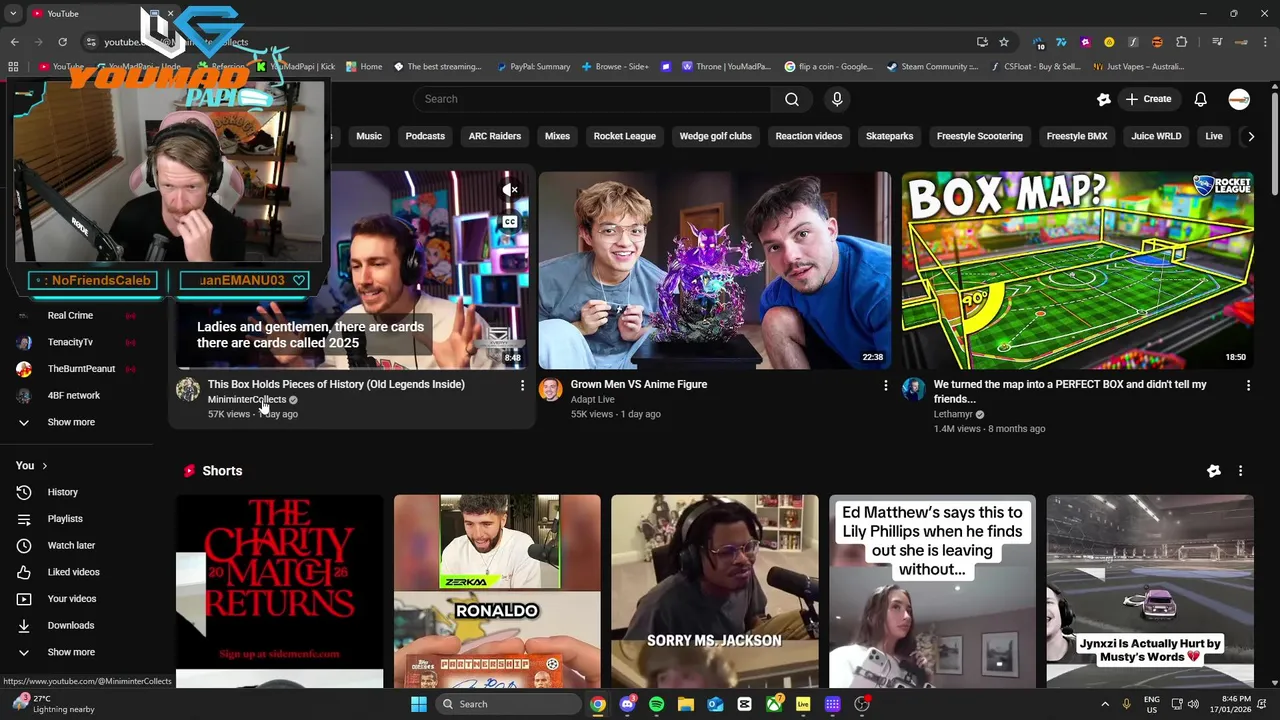Open the Jynxzi Hurt by Musty's Words short
The image size is (1280, 720).
click(1150, 591)
